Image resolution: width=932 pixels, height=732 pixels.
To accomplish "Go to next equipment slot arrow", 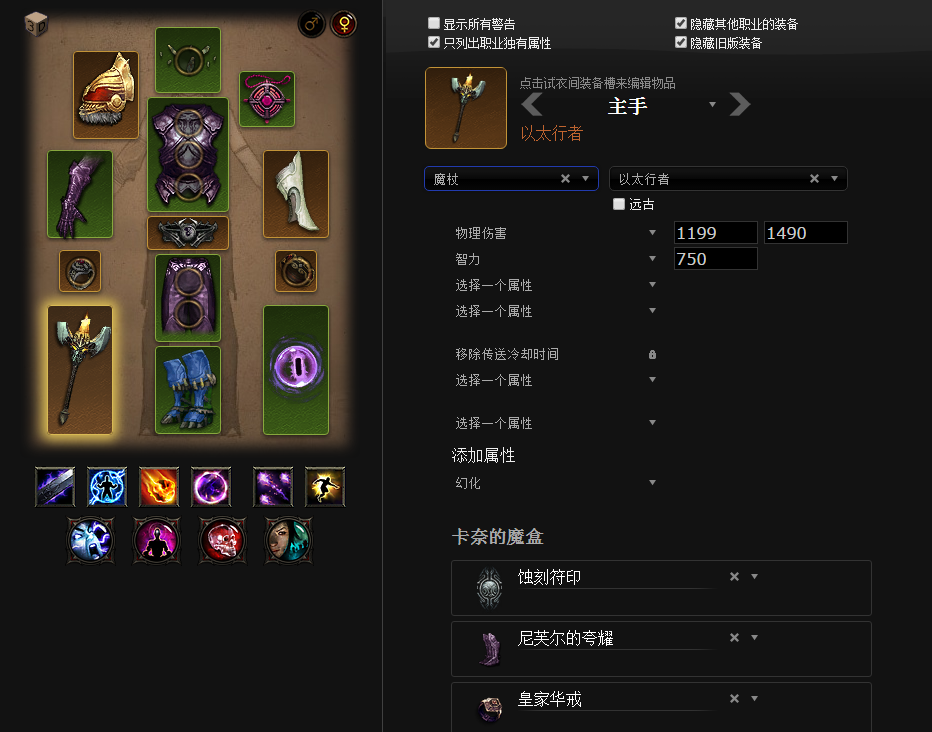I will coord(740,105).
